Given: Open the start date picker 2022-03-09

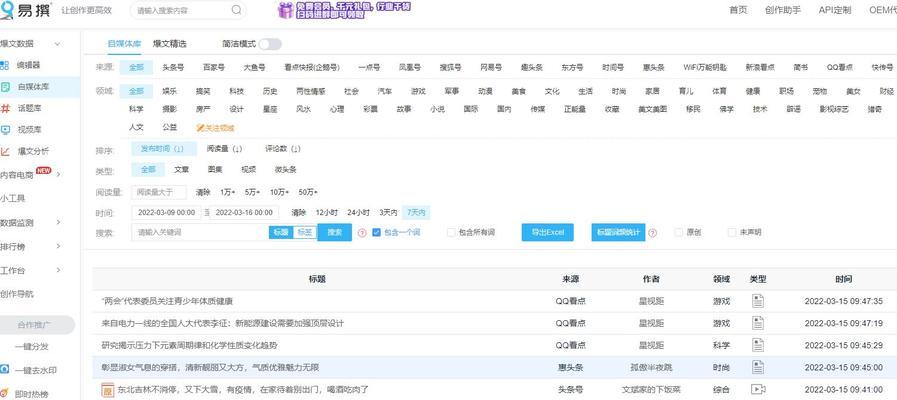Looking at the screenshot, I should [x=166, y=213].
